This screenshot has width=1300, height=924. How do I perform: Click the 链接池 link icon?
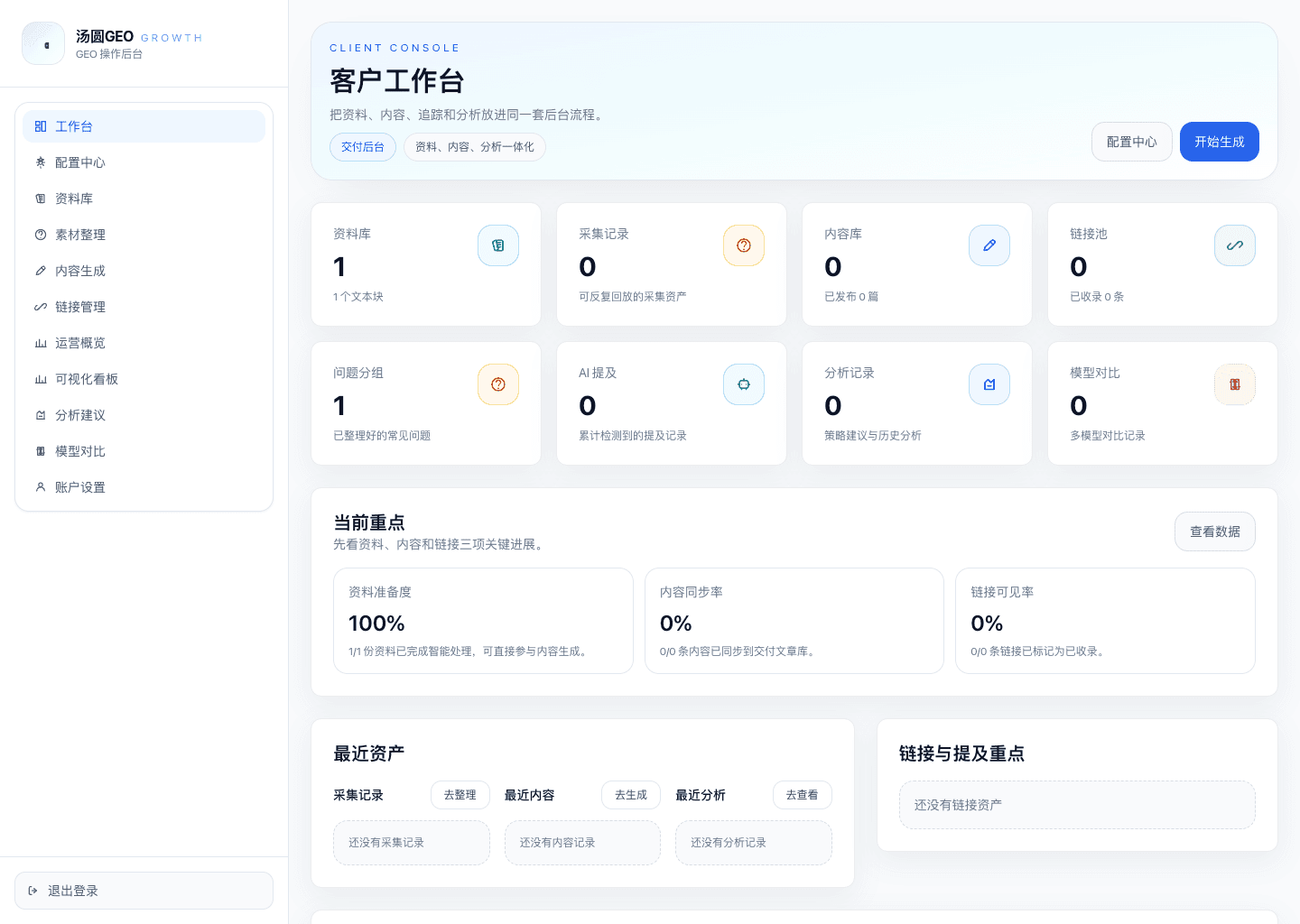point(1234,245)
